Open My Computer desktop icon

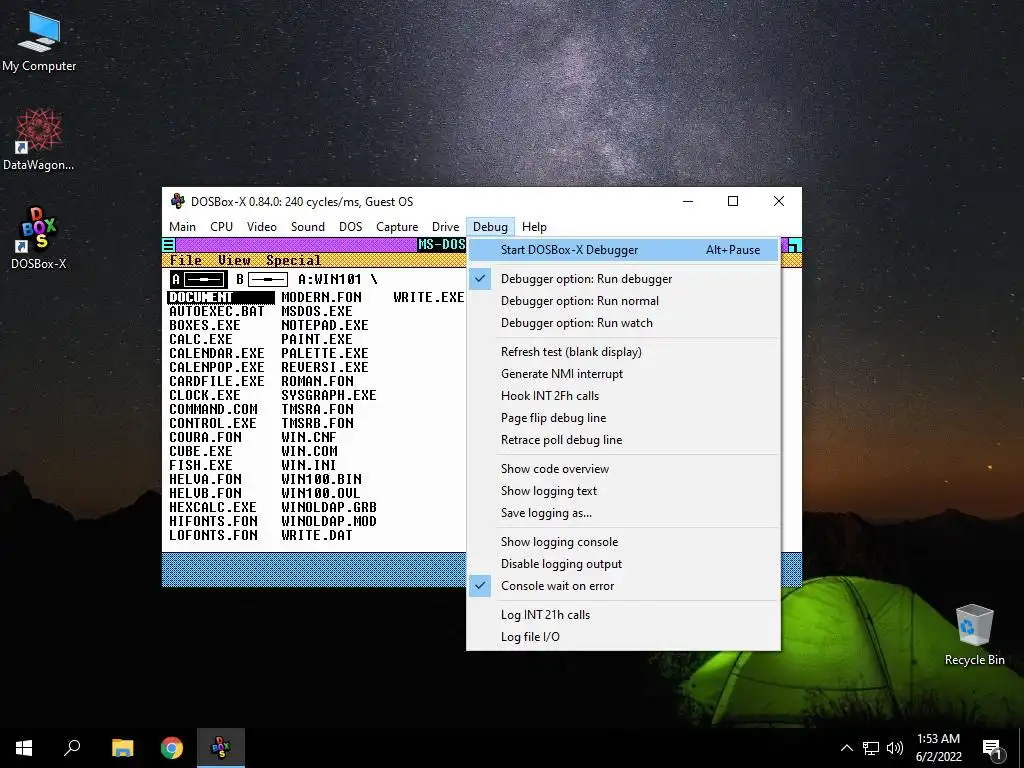pos(39,42)
